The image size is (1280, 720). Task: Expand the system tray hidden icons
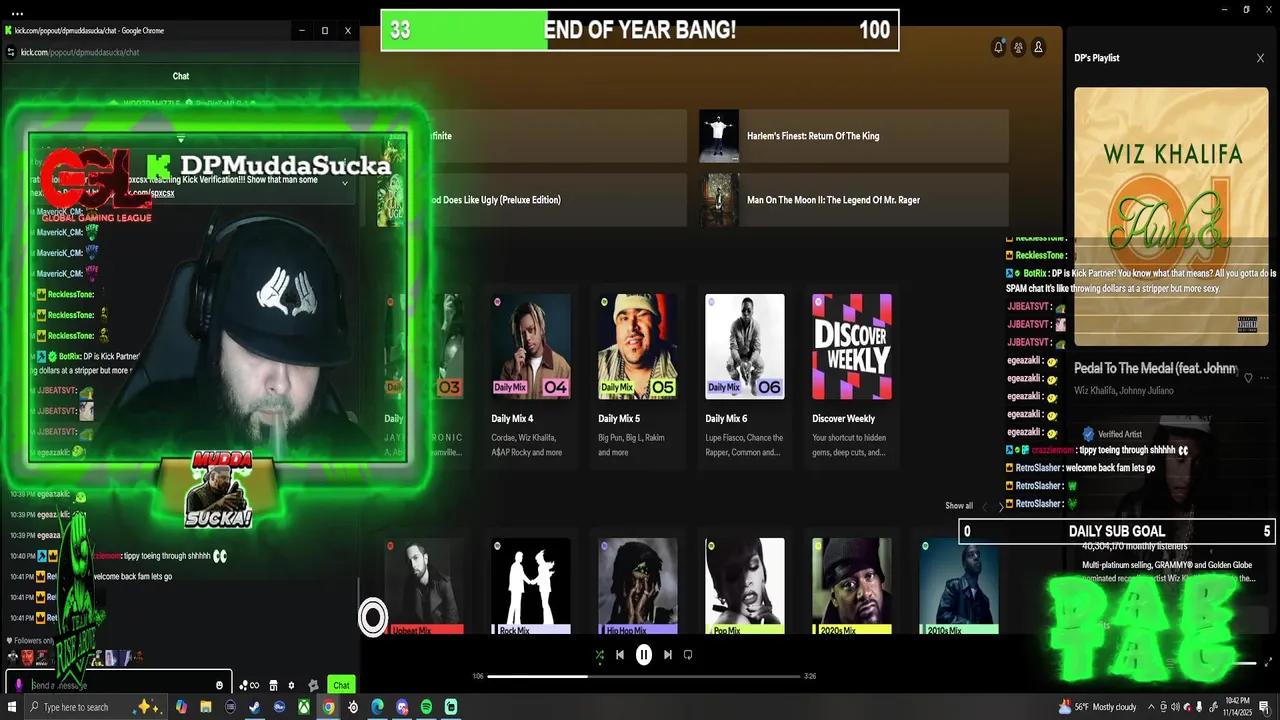point(1151,707)
